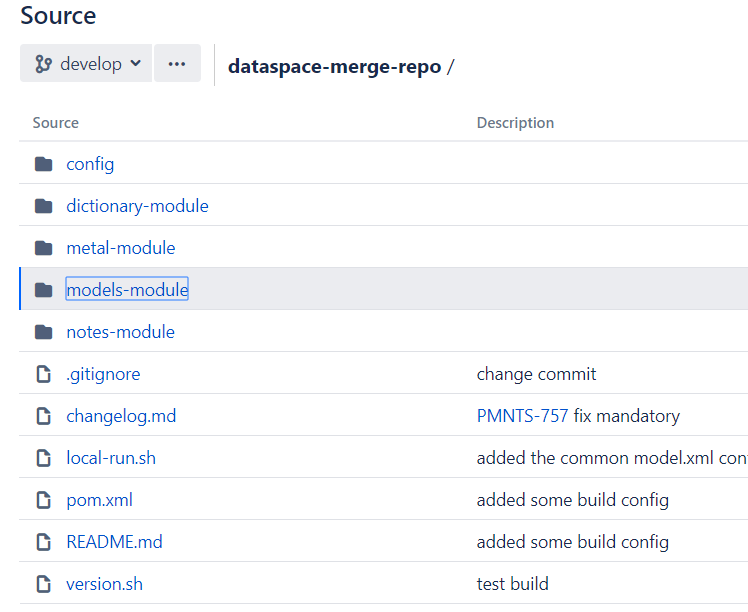Open the pom.xml file
Viewport: 748px width, 612px height.
click(99, 500)
